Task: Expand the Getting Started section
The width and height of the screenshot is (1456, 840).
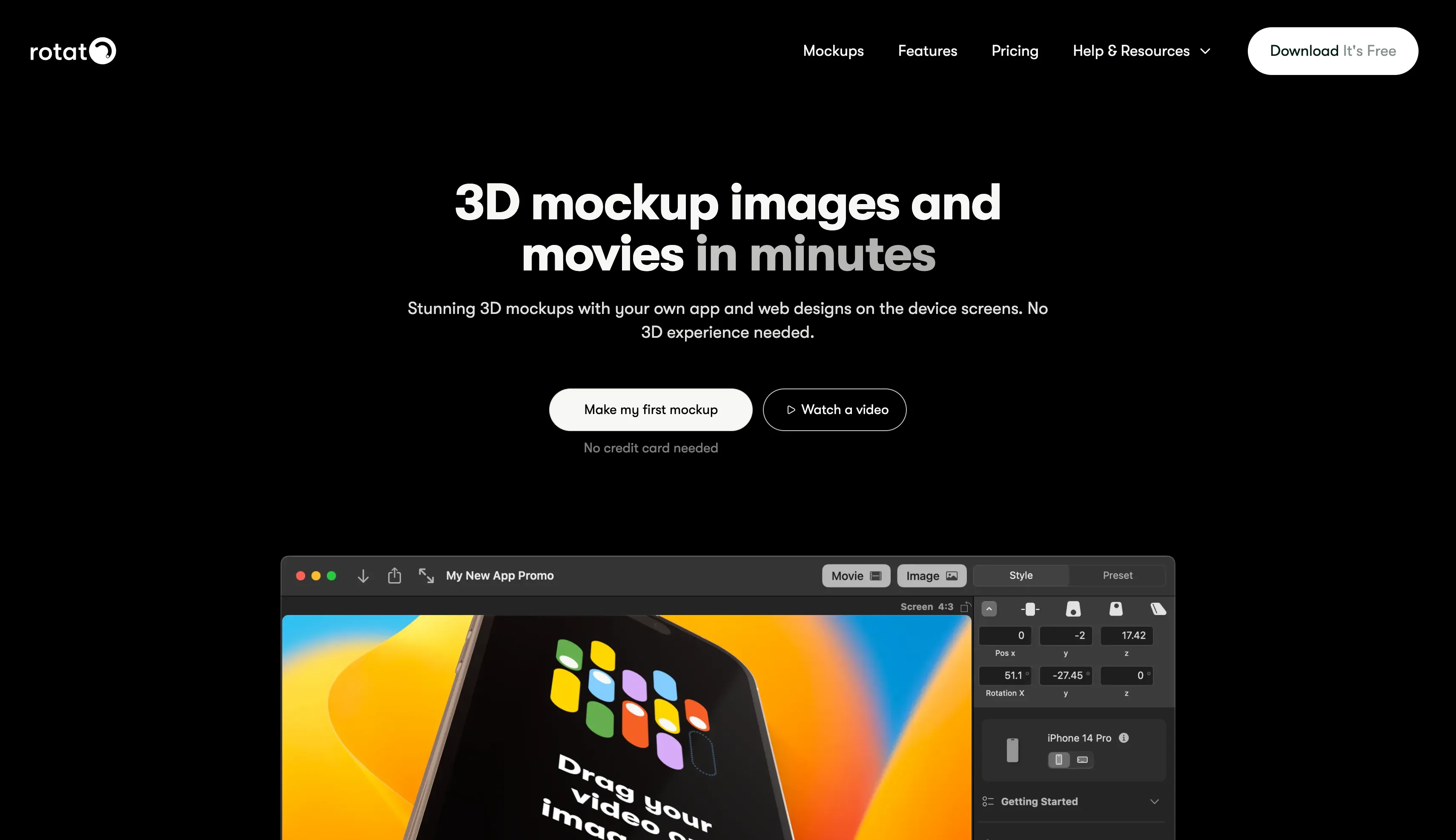Action: click(x=1154, y=801)
